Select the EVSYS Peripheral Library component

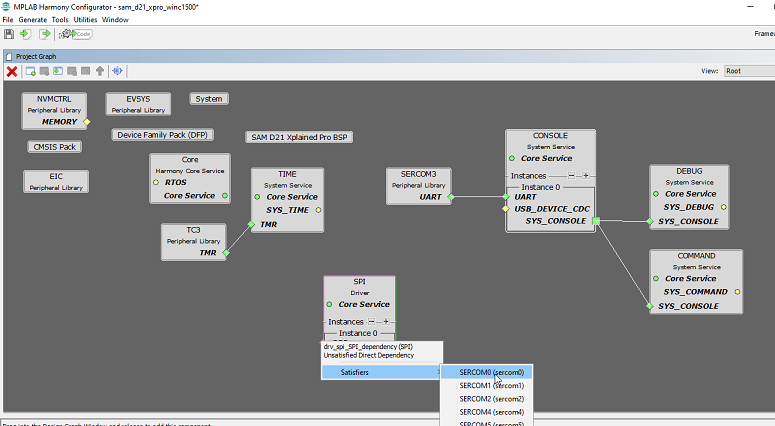coord(138,104)
